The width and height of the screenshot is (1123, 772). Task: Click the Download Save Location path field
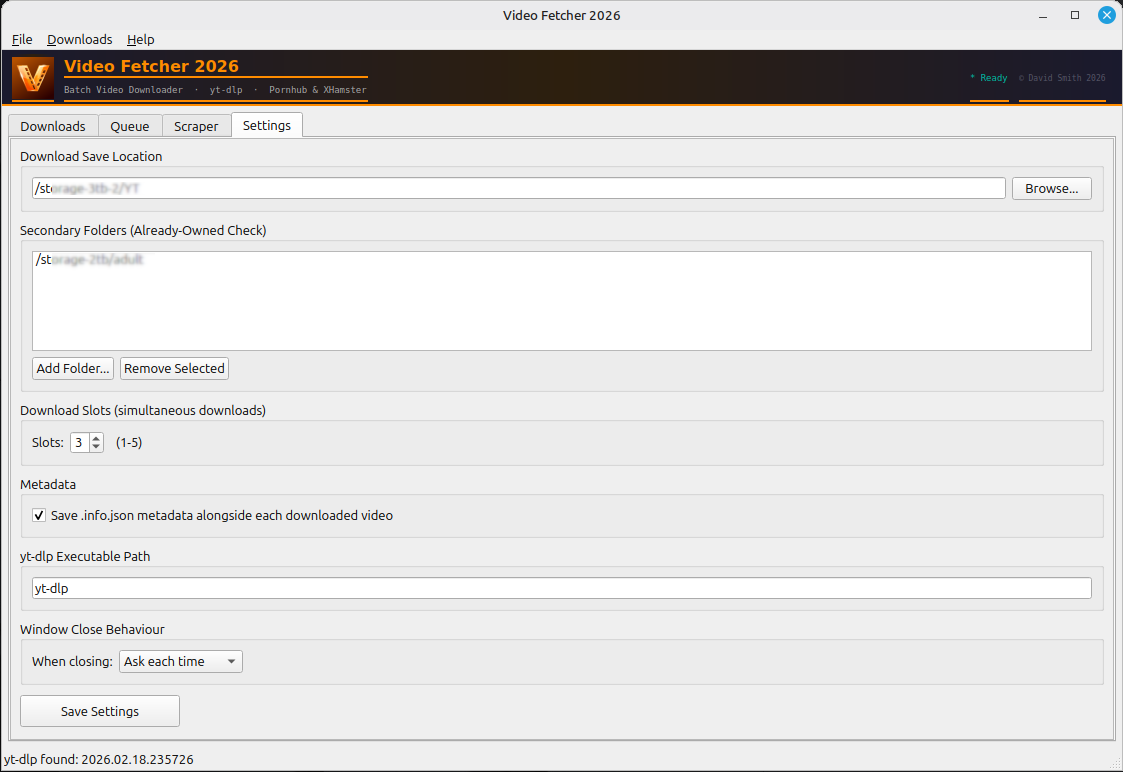click(518, 188)
